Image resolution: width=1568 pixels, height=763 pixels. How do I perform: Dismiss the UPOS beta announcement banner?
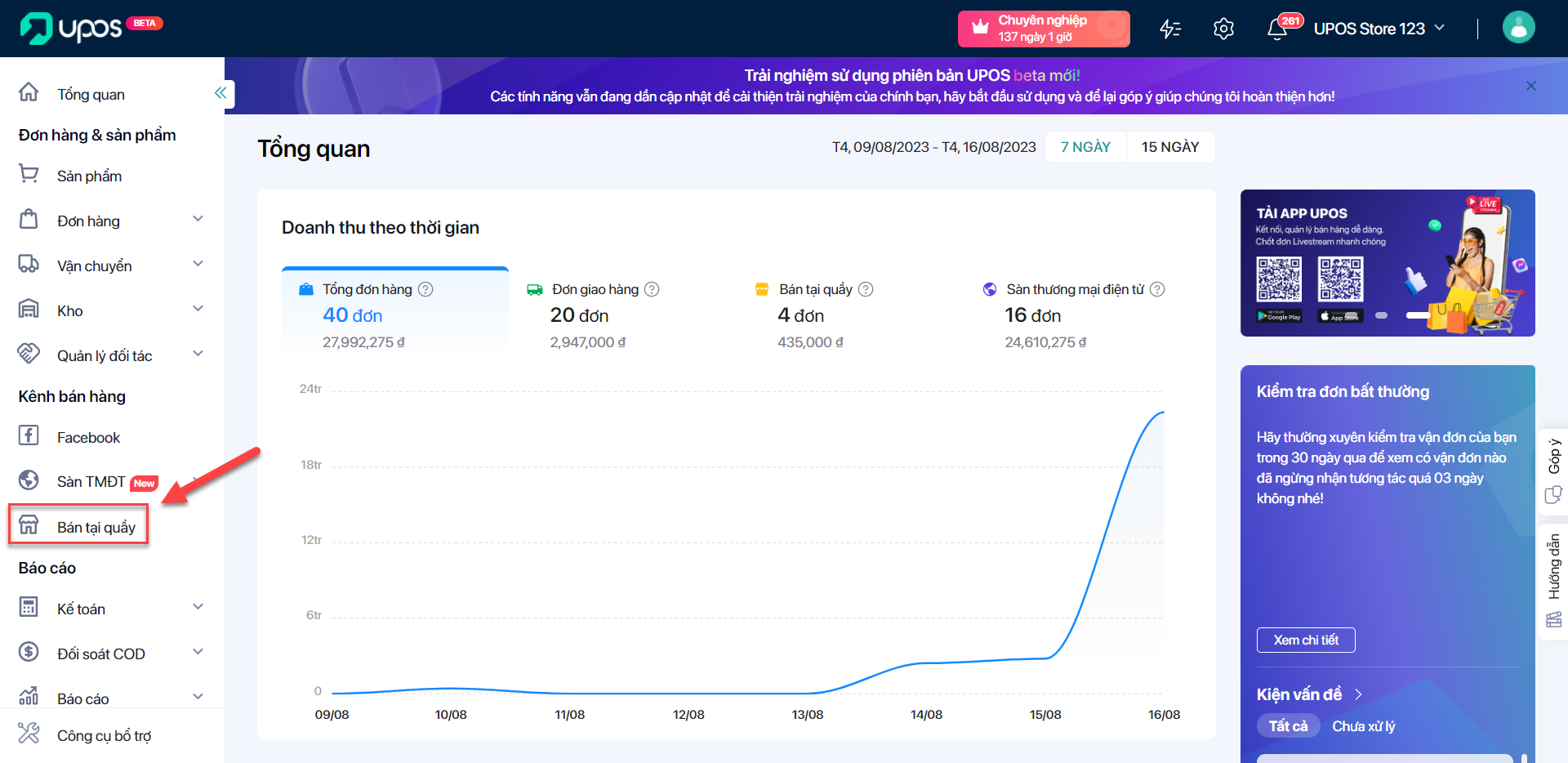[x=1530, y=86]
